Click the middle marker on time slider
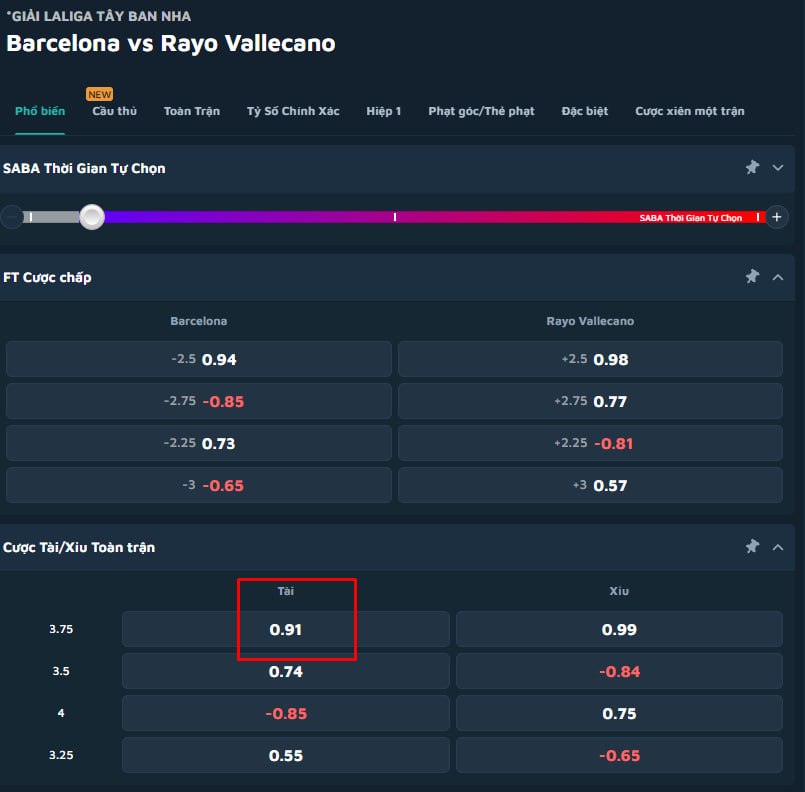The width and height of the screenshot is (805, 792). point(394,217)
